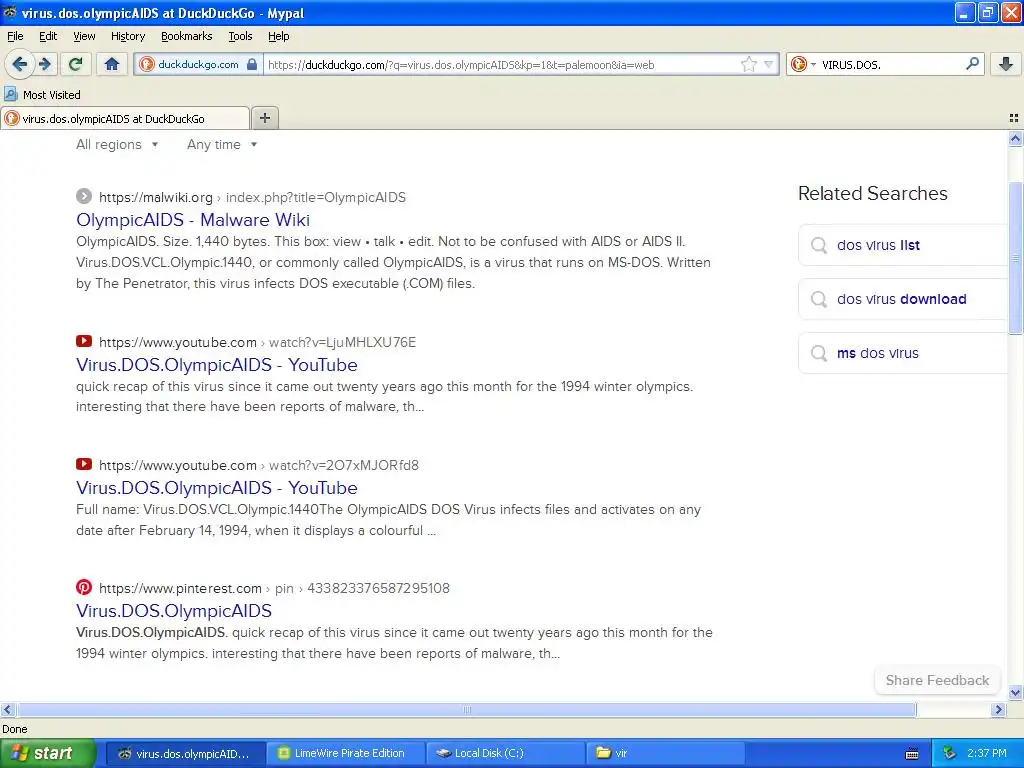Viewport: 1024px width, 768px height.
Task: Click the Most Visited bookmarks icon
Action: pyautogui.click(x=10, y=94)
